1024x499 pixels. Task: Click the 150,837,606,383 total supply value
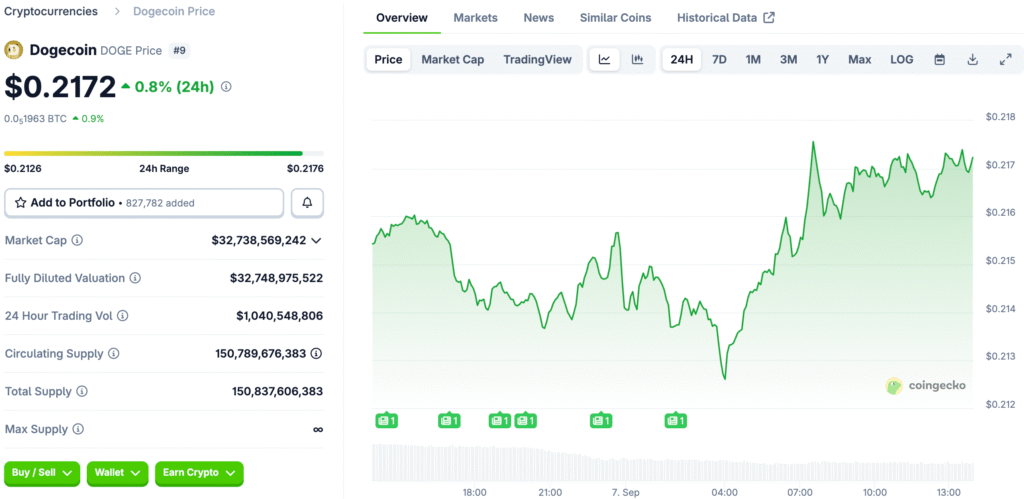pos(278,392)
